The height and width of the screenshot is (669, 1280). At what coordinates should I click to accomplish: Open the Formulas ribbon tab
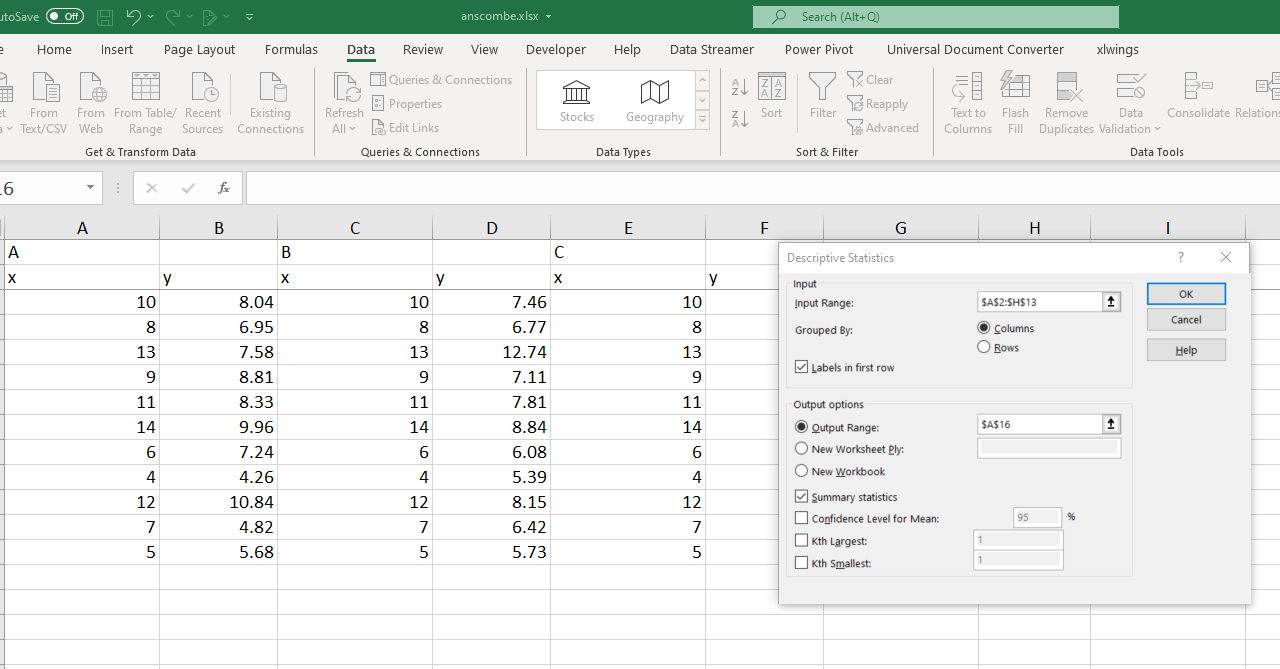291,49
